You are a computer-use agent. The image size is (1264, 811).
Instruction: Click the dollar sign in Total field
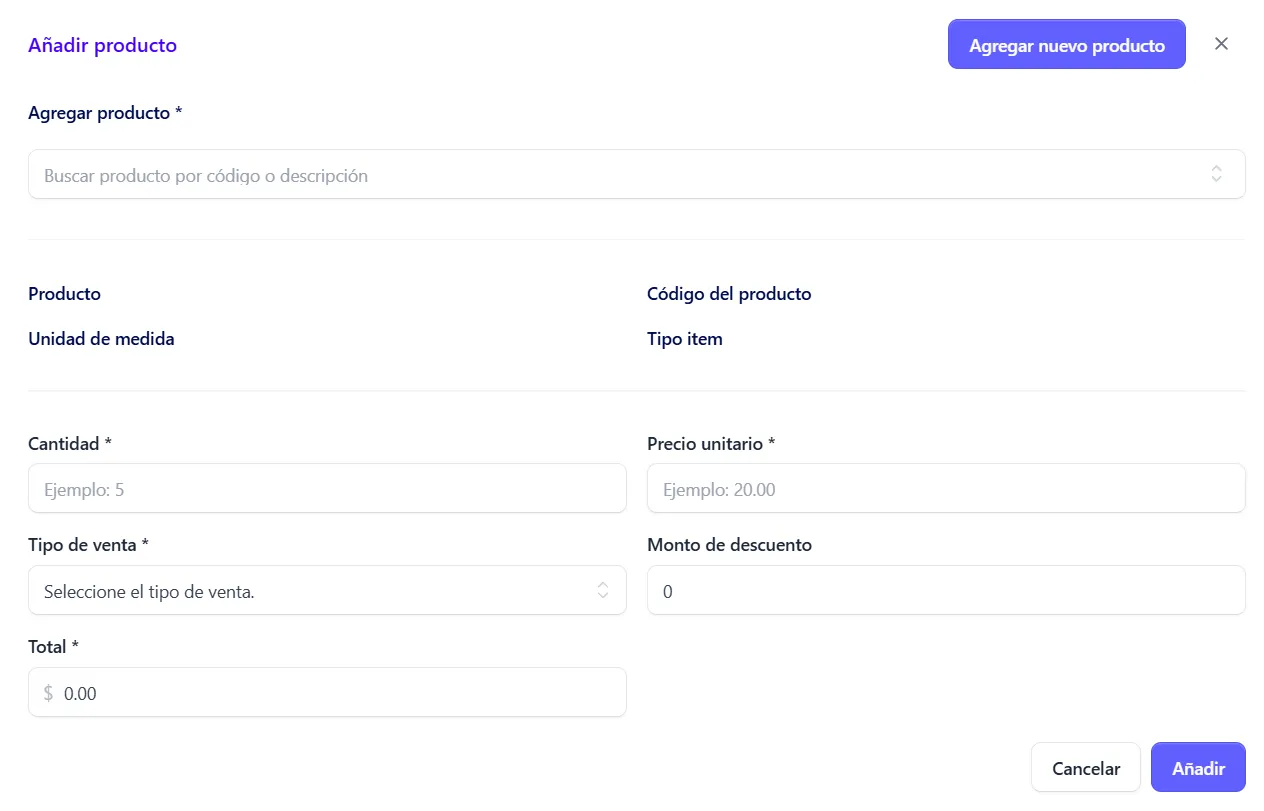click(47, 692)
